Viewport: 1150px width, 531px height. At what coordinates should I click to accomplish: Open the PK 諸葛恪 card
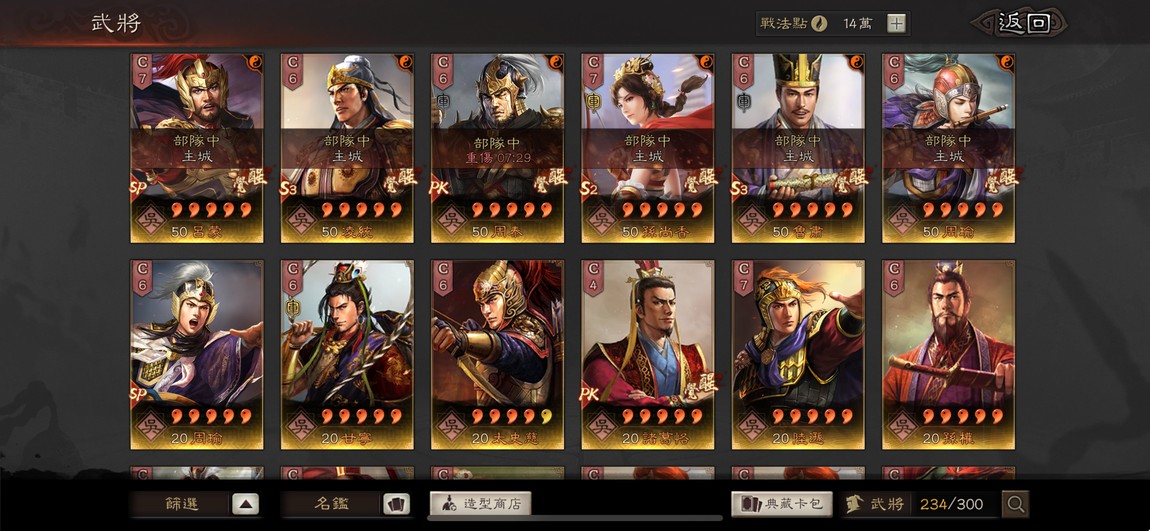[x=648, y=354]
